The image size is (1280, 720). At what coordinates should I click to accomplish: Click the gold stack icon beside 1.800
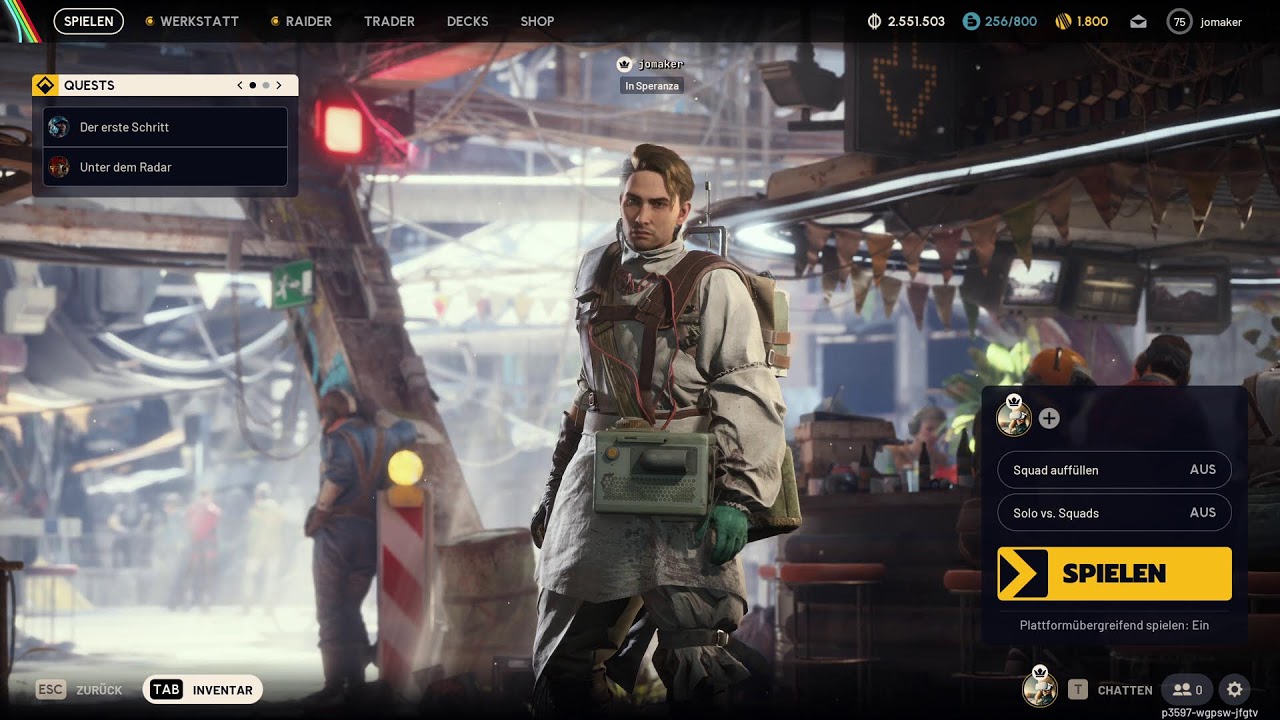coord(1064,21)
